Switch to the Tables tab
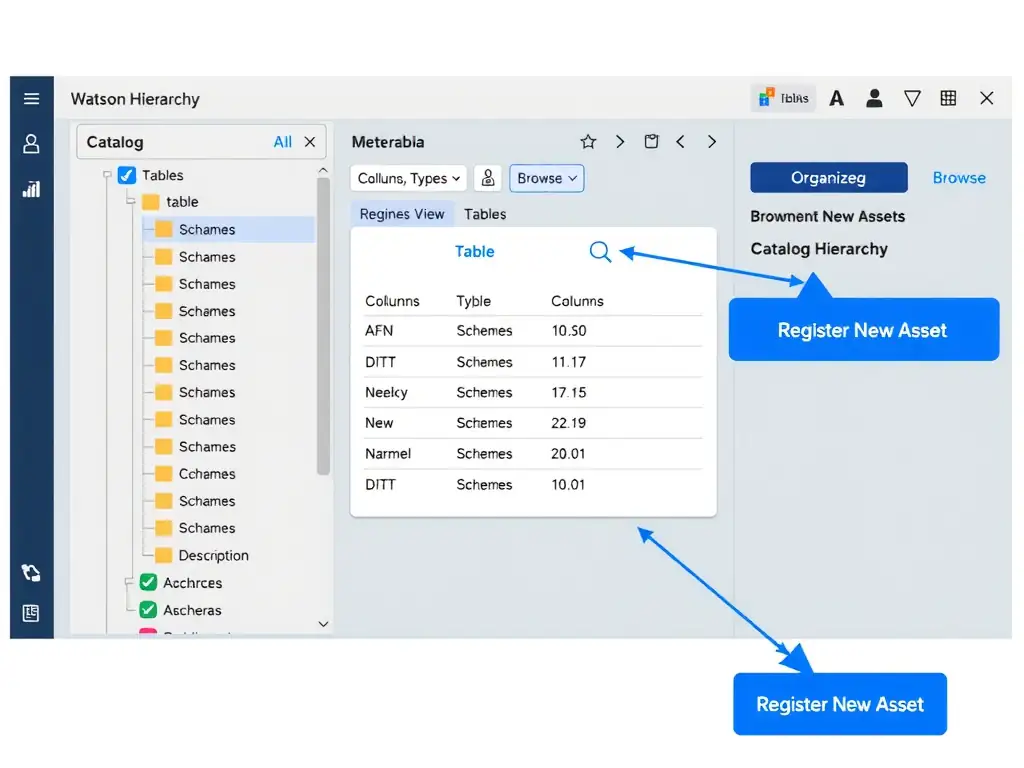This screenshot has height=768, width=1024. [485, 214]
